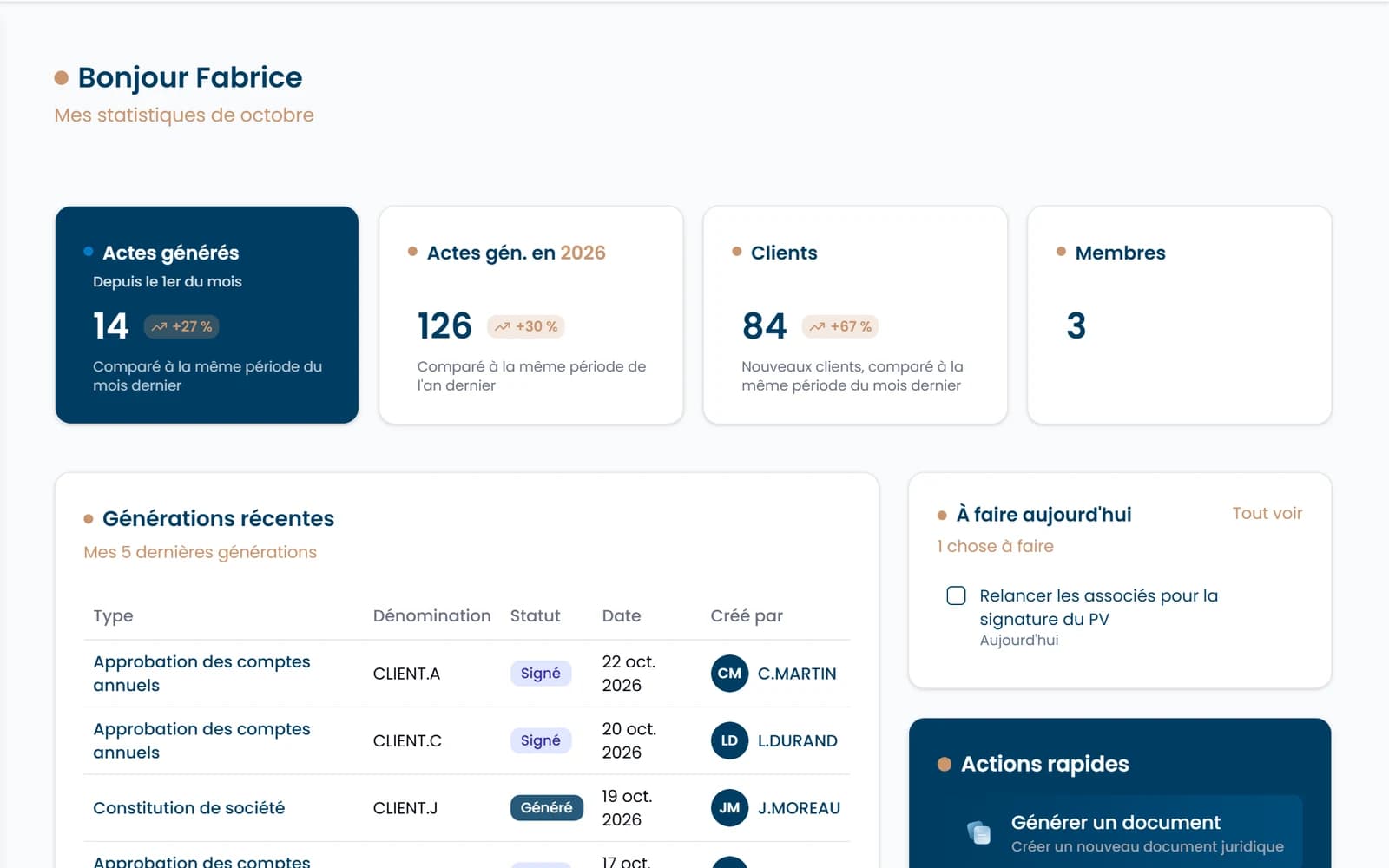Click the 19 oct. 2026 date cell
This screenshot has width=1389, height=868.
(x=627, y=808)
